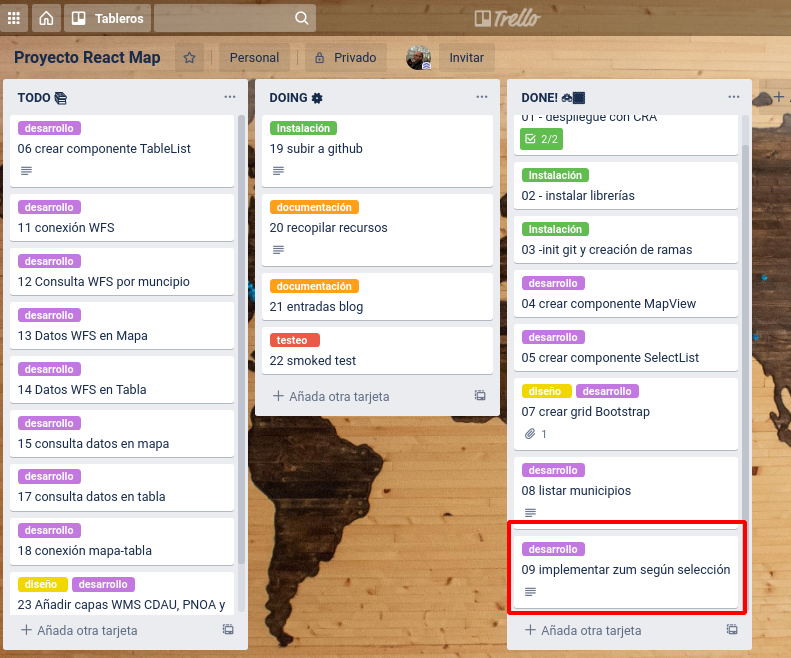Open card 11 conexión WFS
This screenshot has width=791, height=658.
(x=122, y=217)
